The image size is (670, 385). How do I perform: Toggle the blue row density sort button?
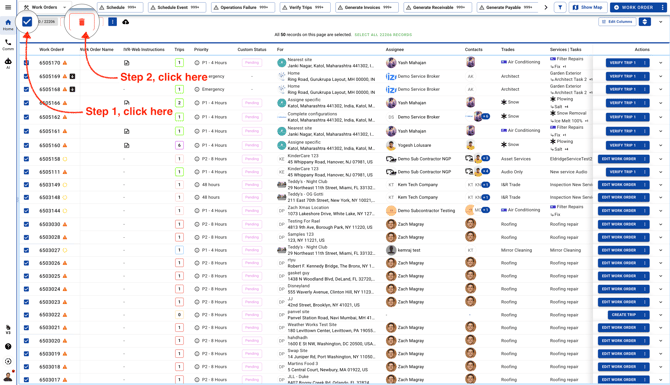coord(645,22)
